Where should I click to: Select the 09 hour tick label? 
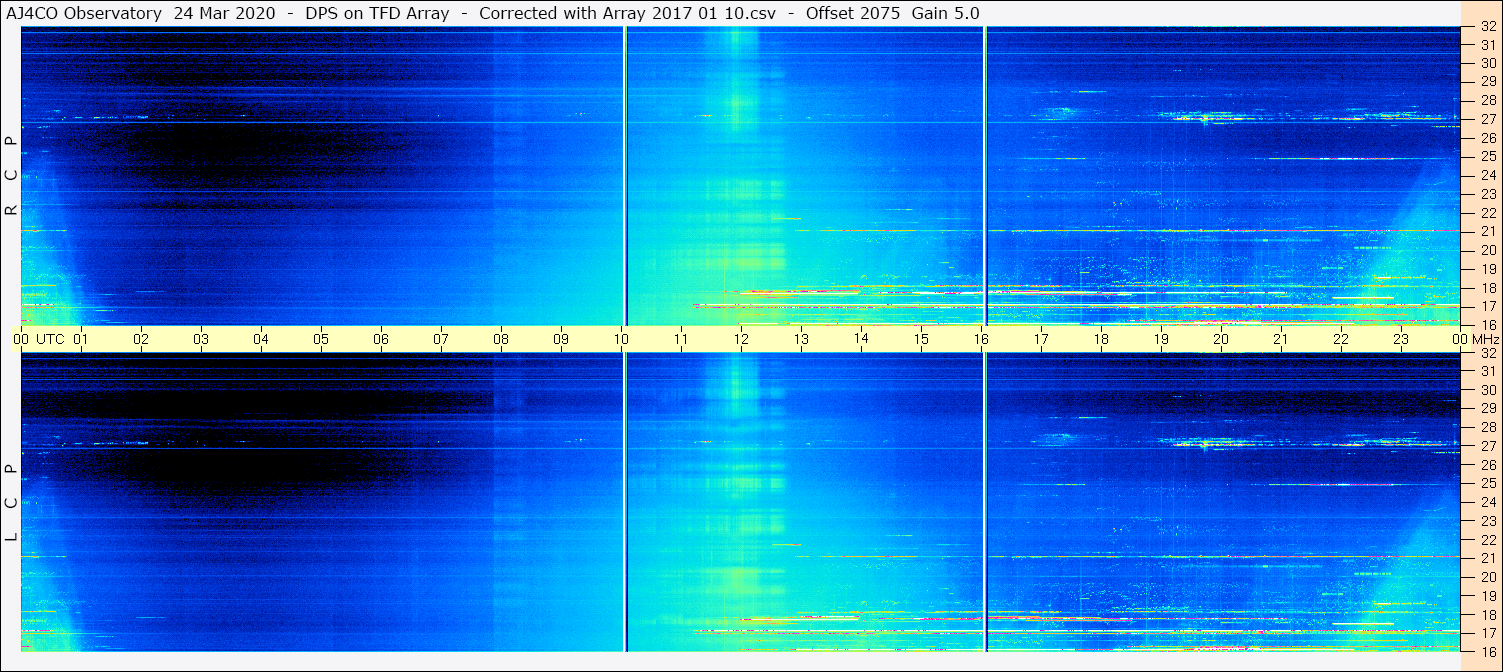561,339
